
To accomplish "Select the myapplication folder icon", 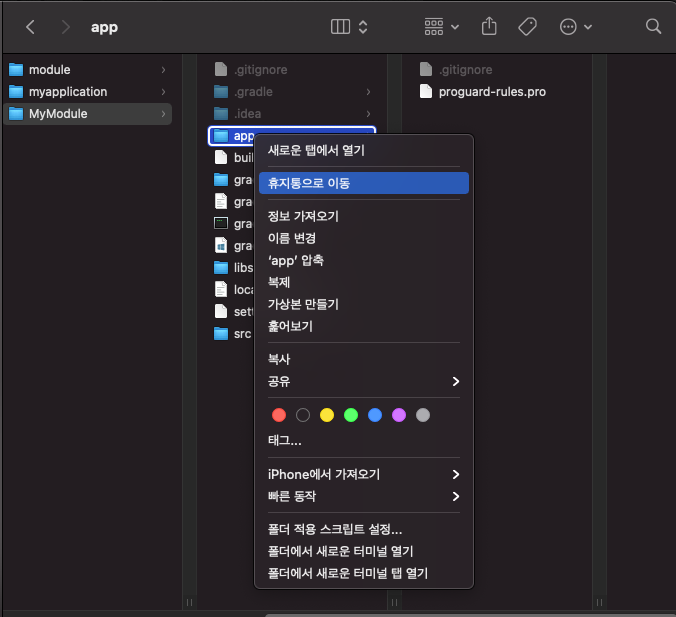I will pyautogui.click(x=16, y=91).
